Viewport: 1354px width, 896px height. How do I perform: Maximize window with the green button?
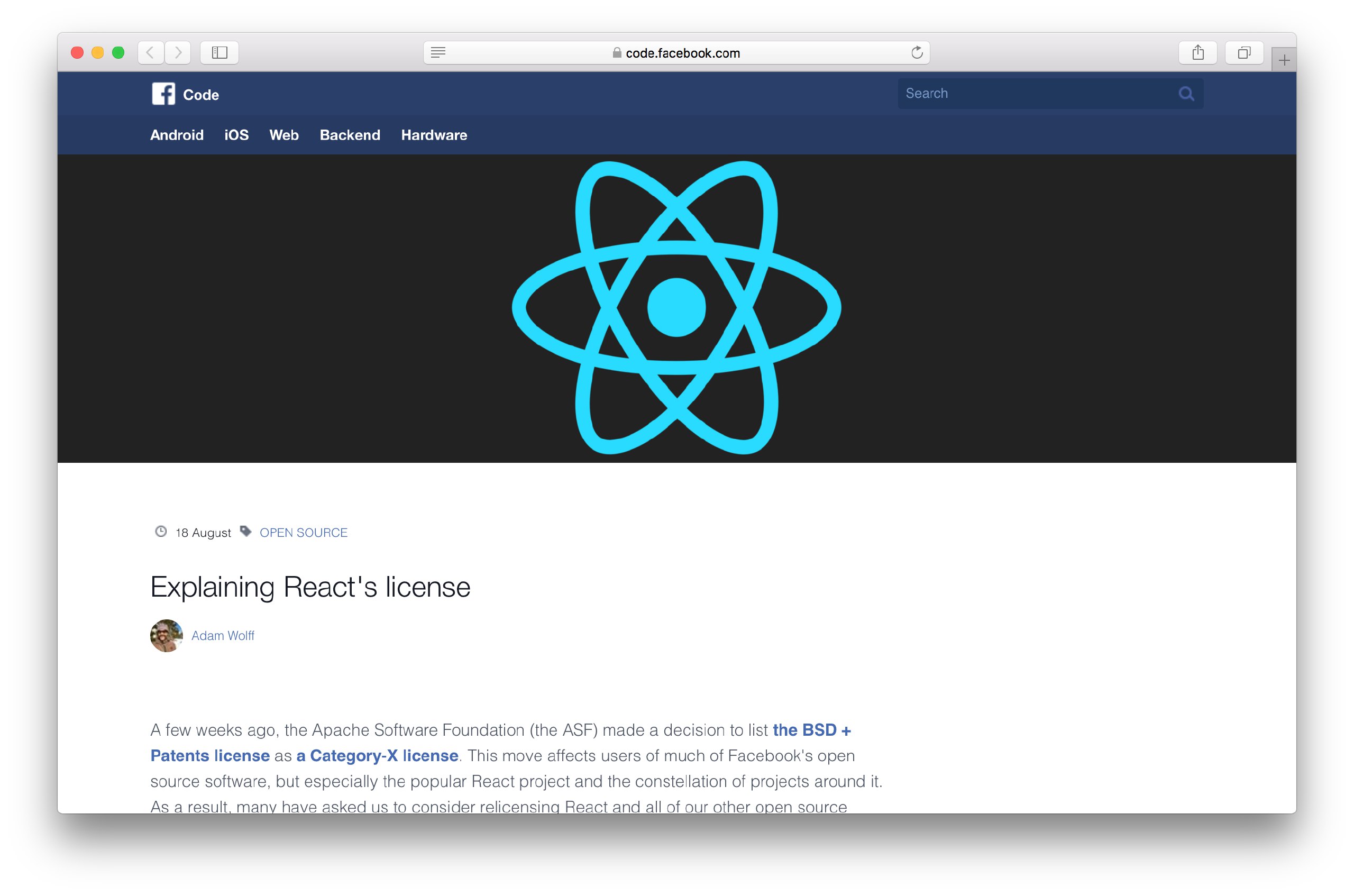[118, 52]
